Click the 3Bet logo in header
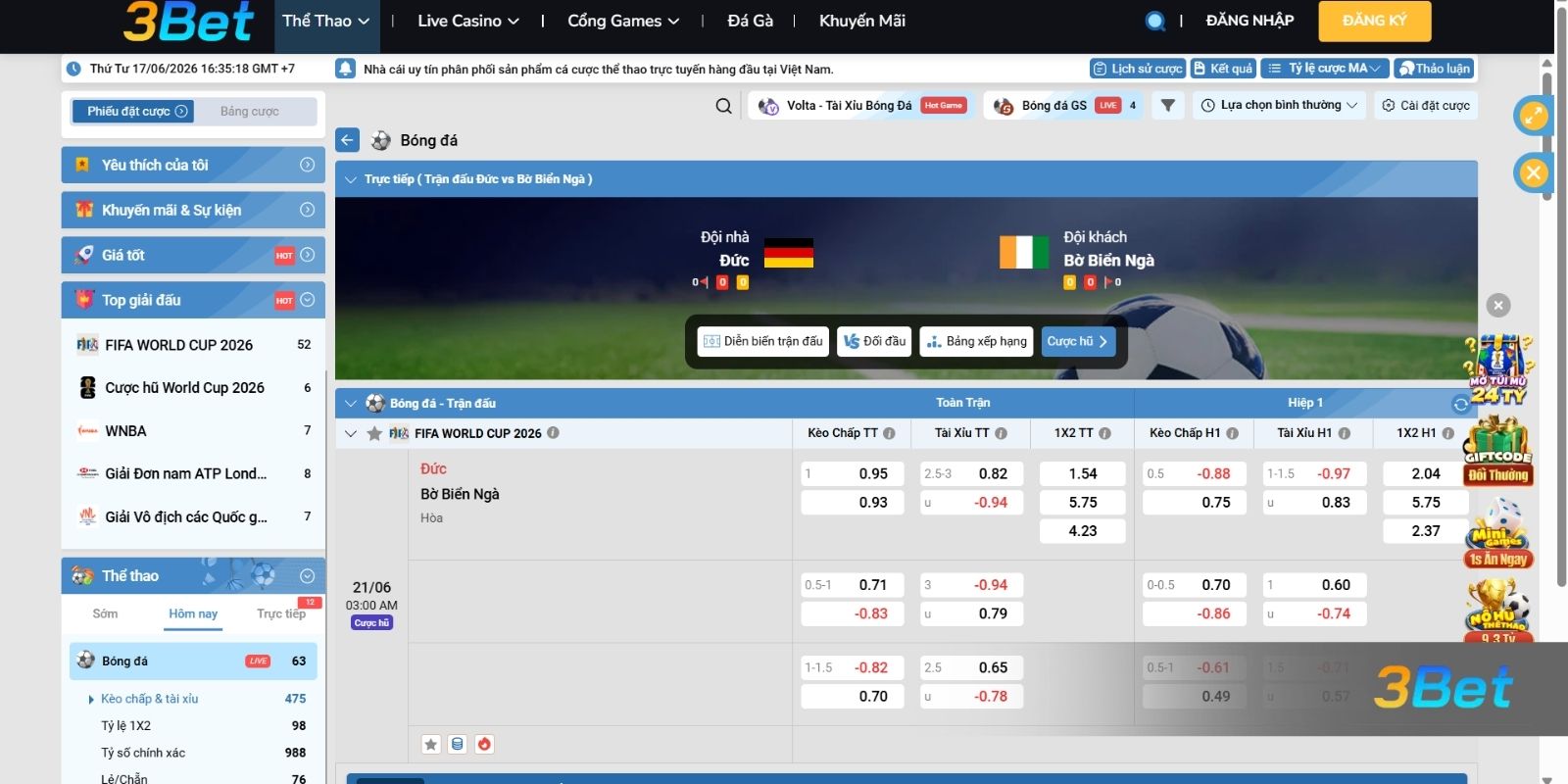The width and height of the screenshot is (1568, 784). pos(188,24)
